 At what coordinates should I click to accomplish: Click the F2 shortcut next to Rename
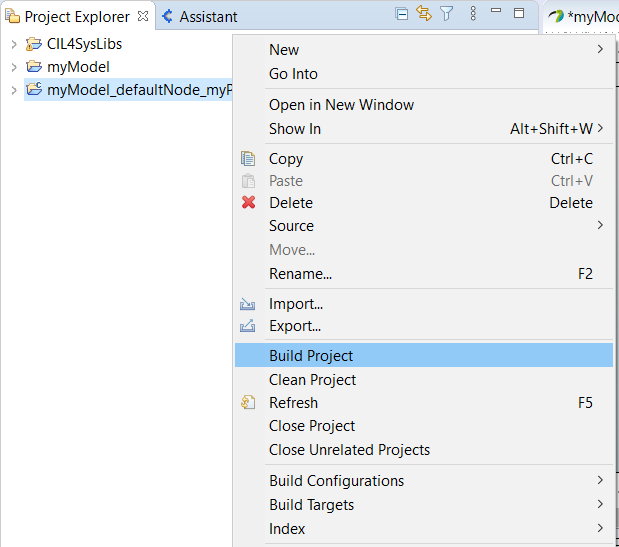click(x=585, y=274)
